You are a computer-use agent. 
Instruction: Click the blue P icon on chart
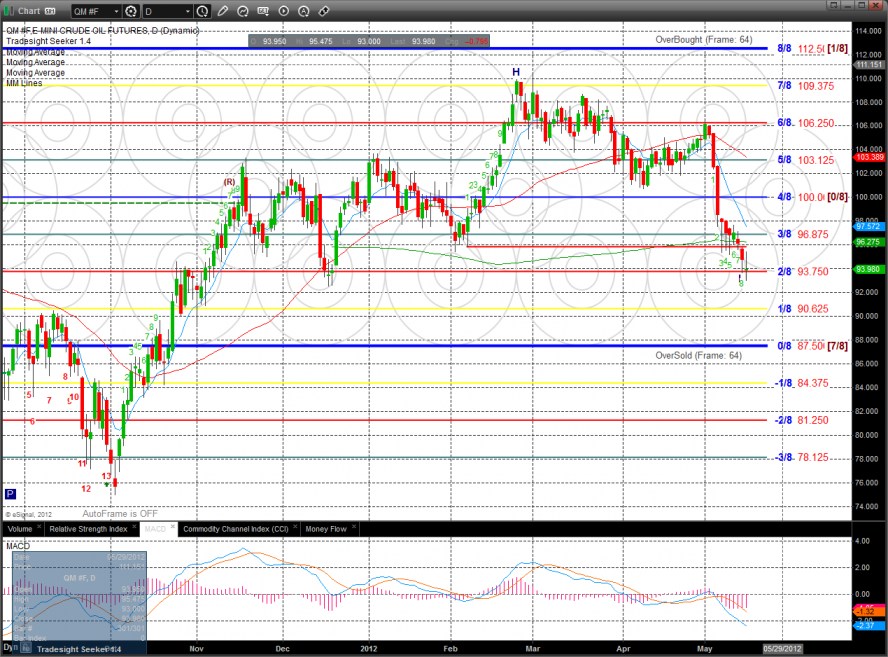pos(10,494)
